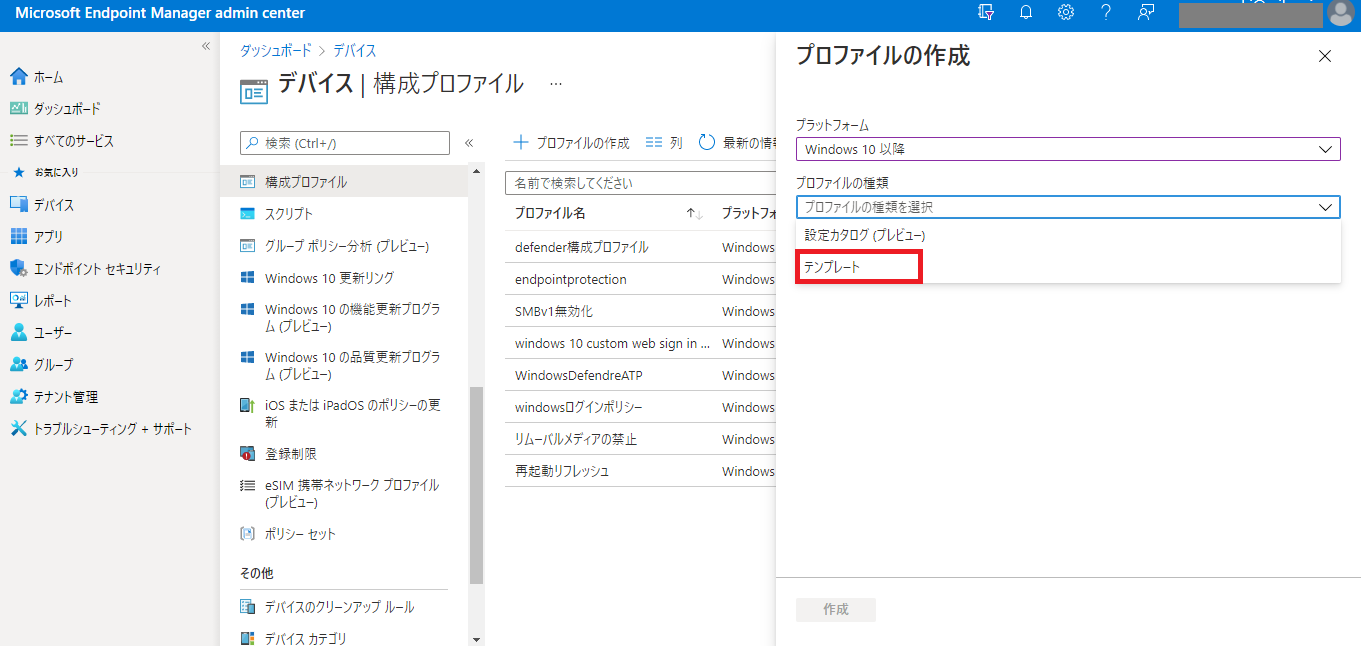The image size is (1361, 646).
Task: Click the 検索 (Ctrl+/) search box
Action: click(x=345, y=143)
